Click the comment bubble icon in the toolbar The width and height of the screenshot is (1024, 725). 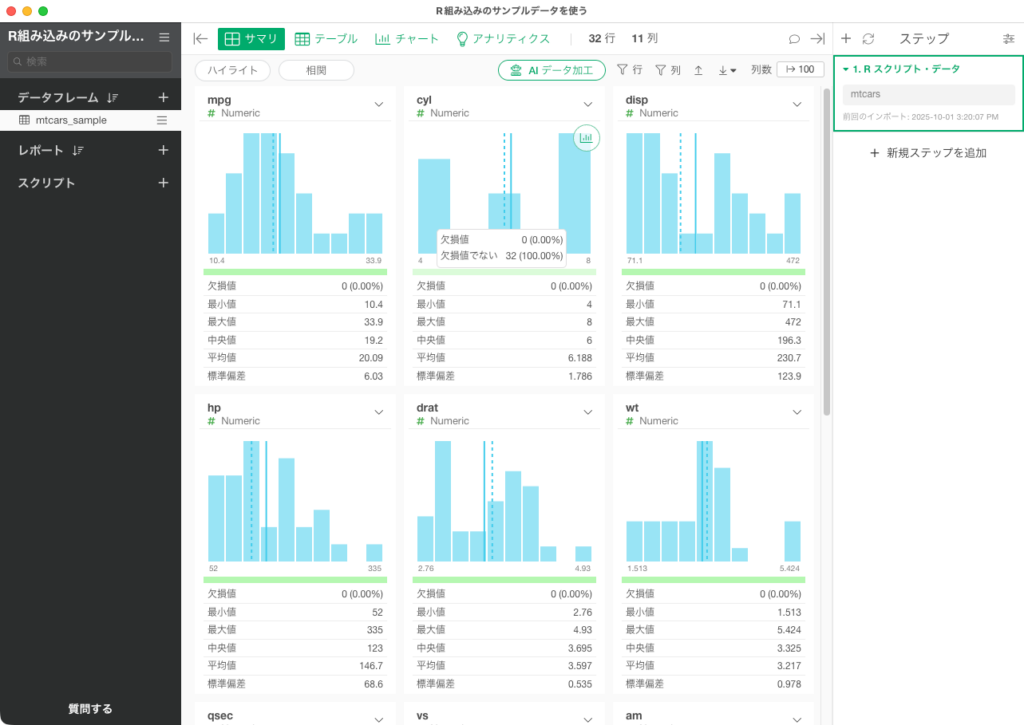click(x=794, y=39)
